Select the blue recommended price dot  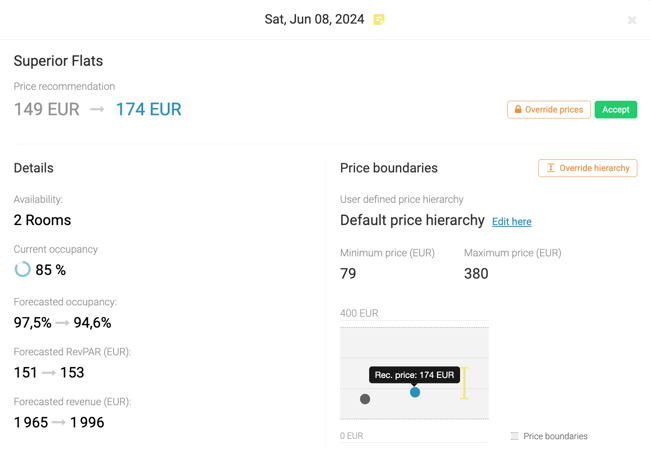coord(415,392)
